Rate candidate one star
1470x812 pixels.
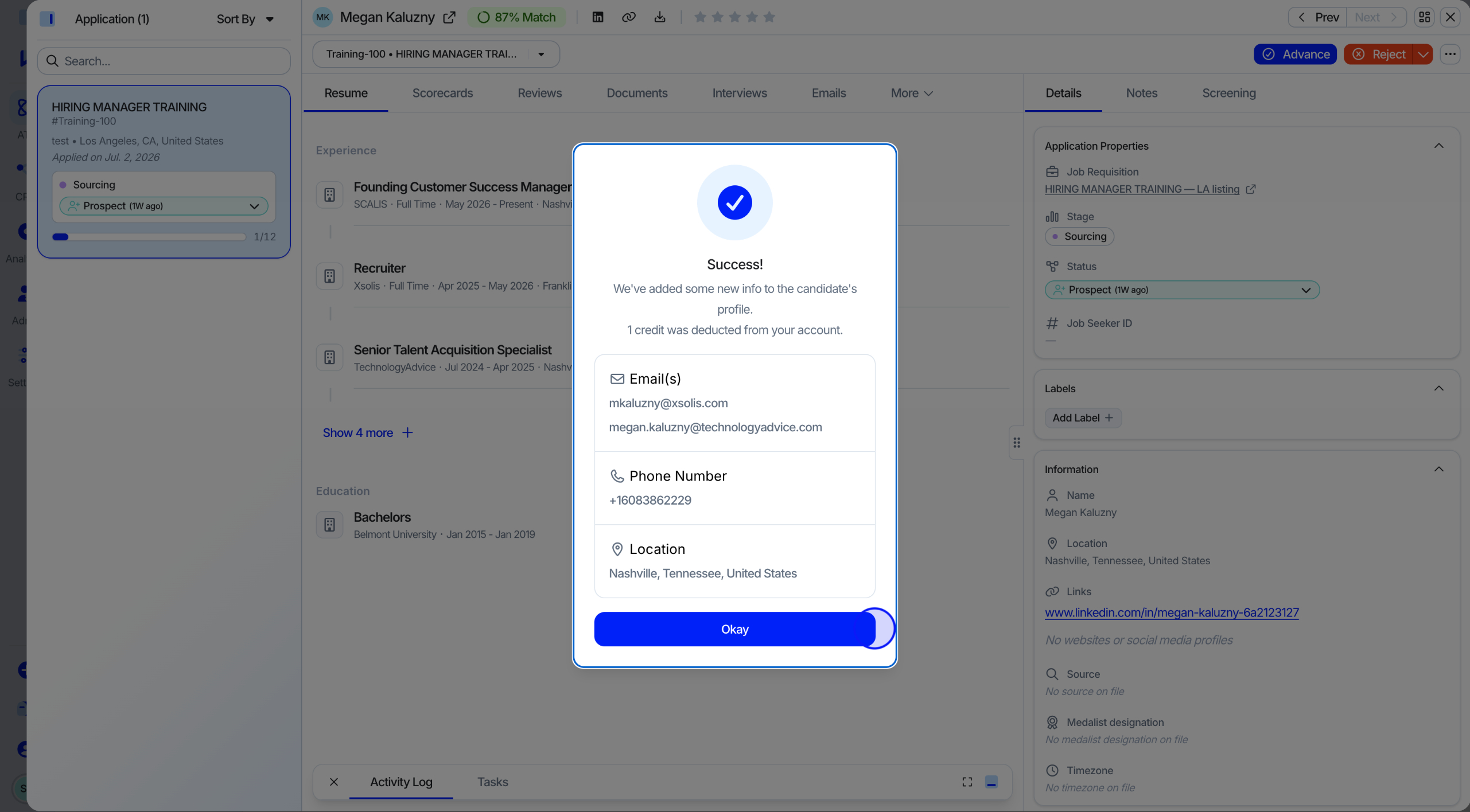click(700, 17)
